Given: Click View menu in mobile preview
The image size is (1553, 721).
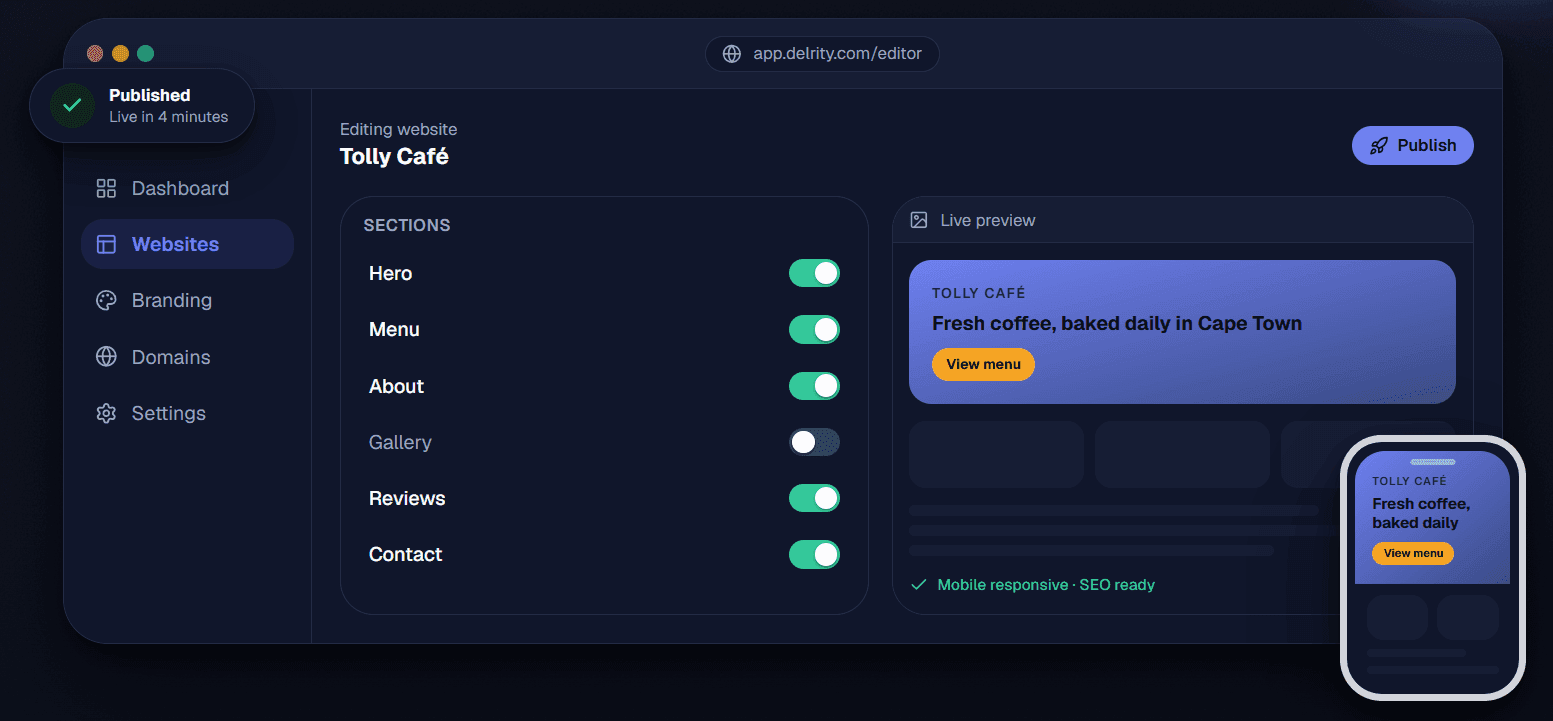Looking at the screenshot, I should [x=1412, y=553].
